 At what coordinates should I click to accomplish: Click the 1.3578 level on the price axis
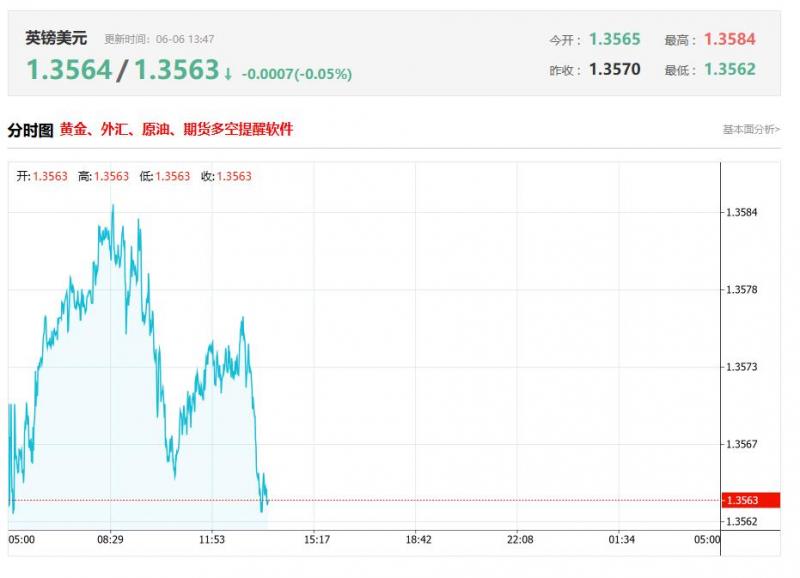coord(741,290)
